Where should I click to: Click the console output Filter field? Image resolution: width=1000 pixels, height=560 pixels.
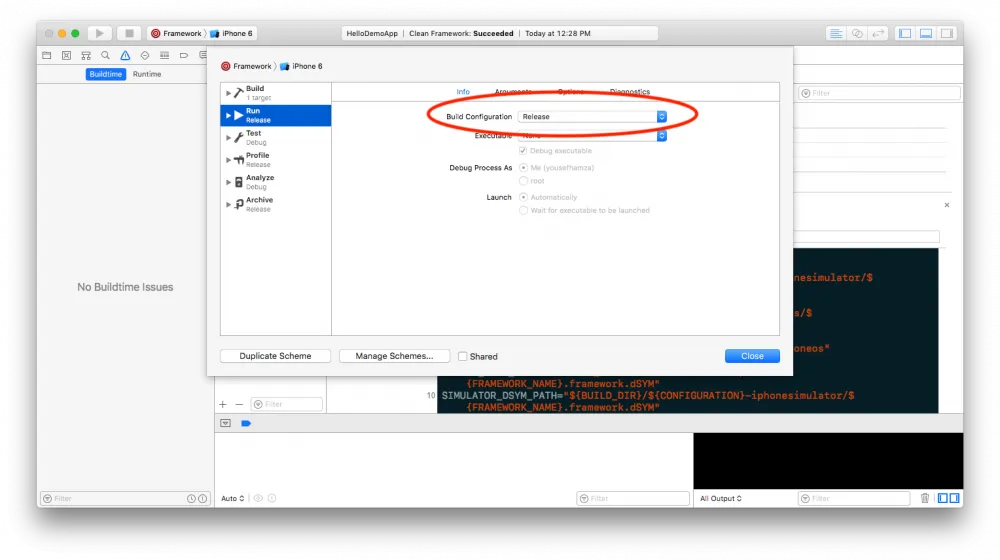coord(854,499)
